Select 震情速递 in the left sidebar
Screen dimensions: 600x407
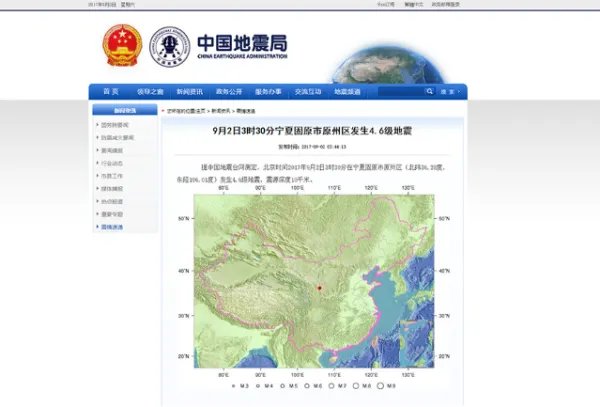(x=112, y=227)
